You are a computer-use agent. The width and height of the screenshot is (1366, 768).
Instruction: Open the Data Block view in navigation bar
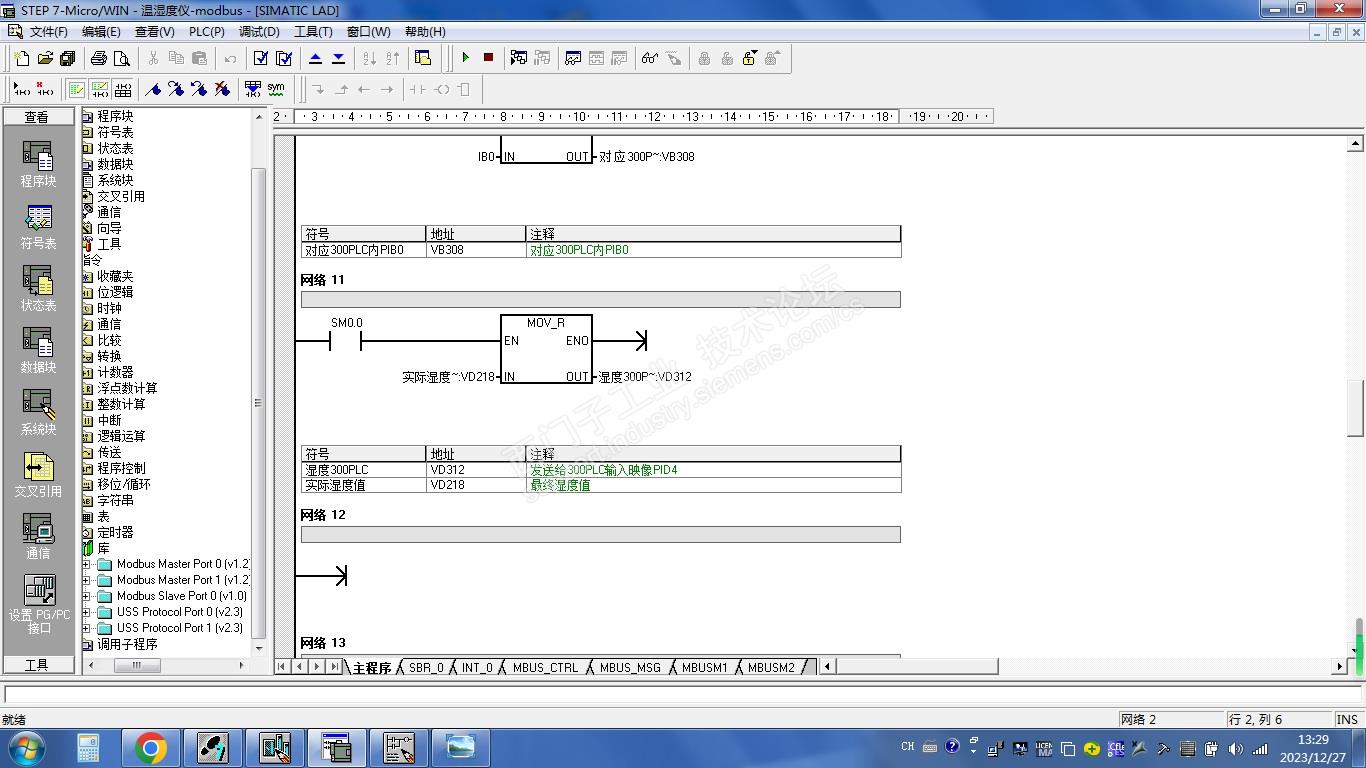(38, 351)
